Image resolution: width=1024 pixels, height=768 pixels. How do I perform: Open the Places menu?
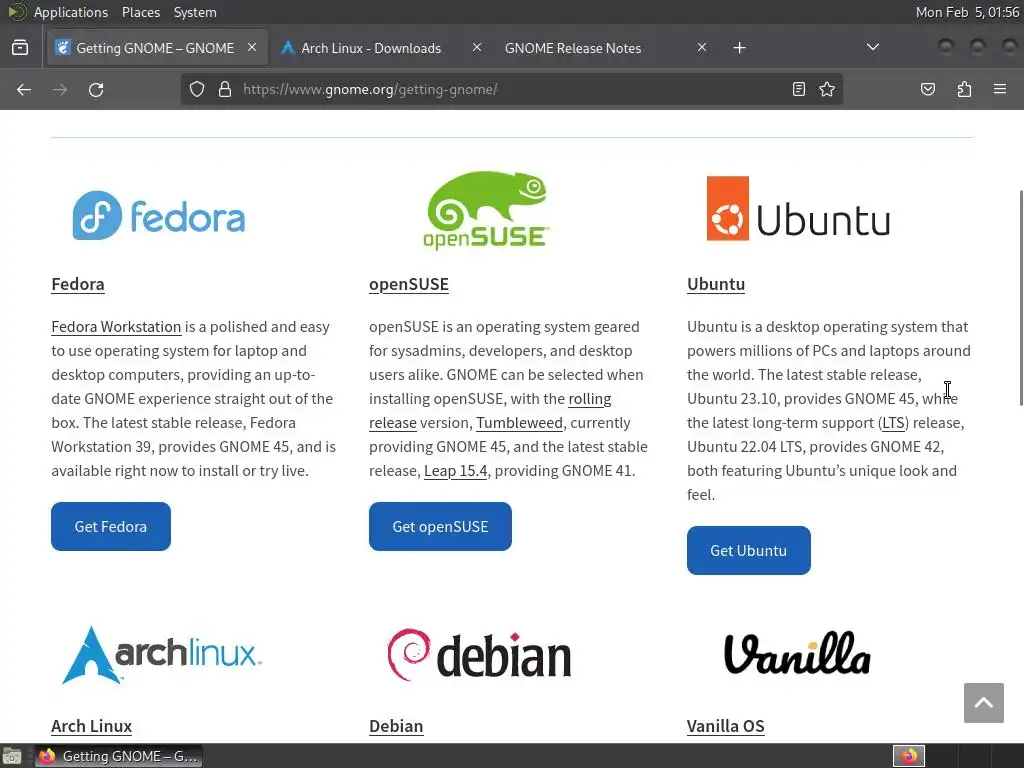(140, 12)
